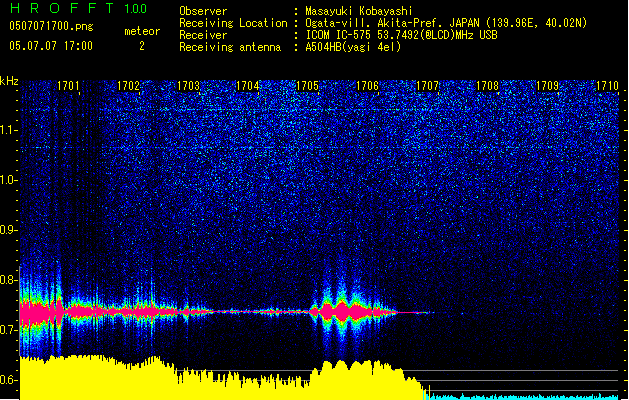The height and width of the screenshot is (400, 629).
Task: Click the 1.0 kHz axis label
Action: (x=9, y=180)
